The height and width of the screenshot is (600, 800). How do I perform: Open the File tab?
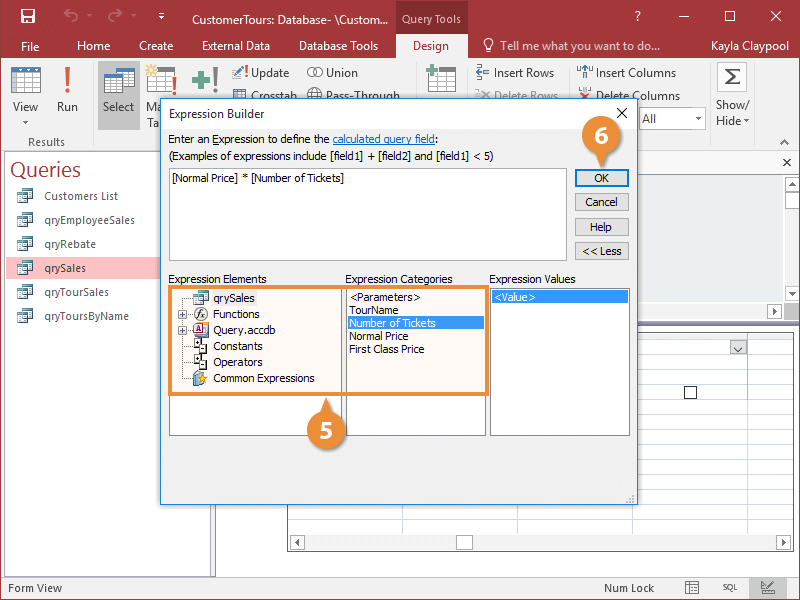coord(30,46)
